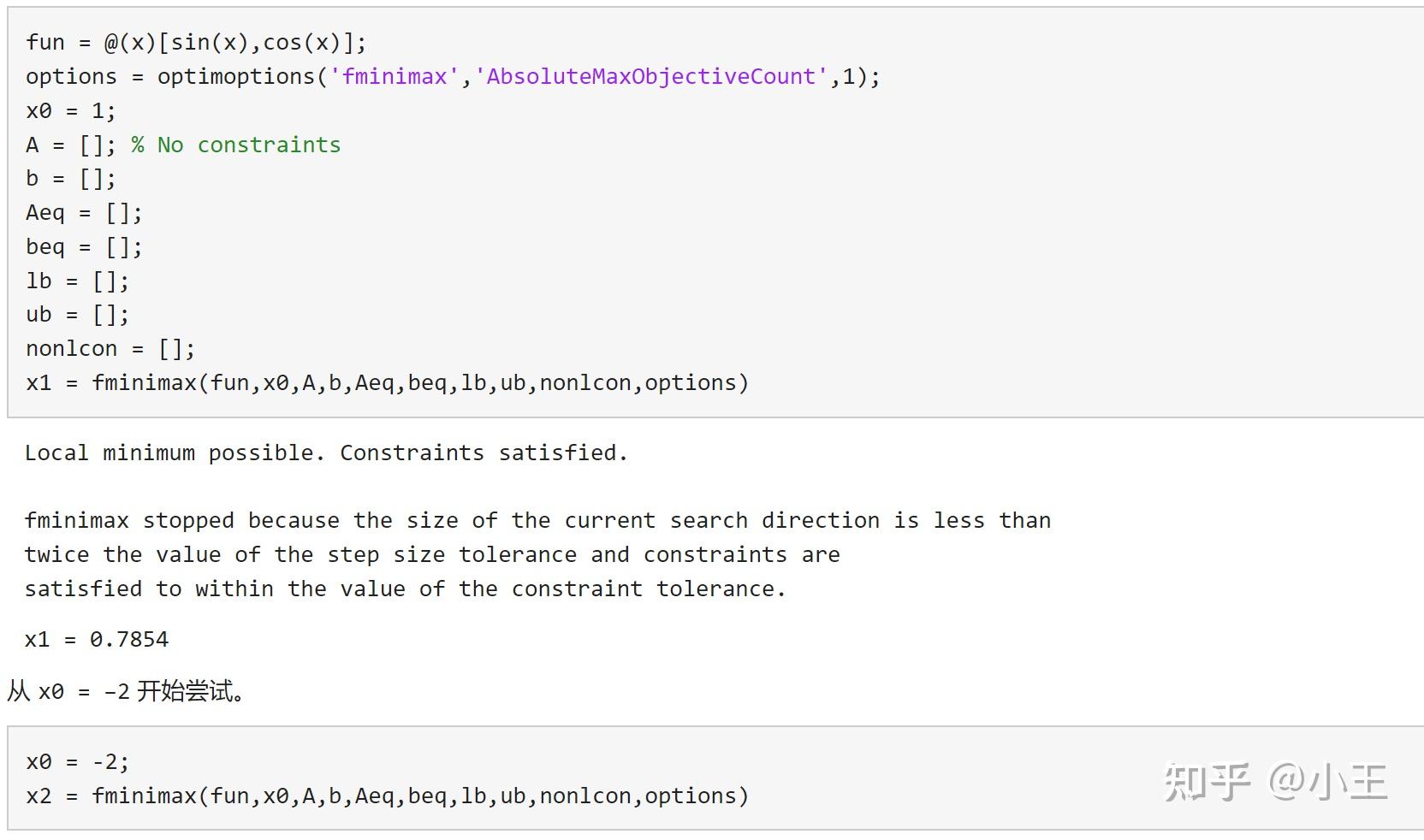Click the x0 = 1; code line
Image resolution: width=1424 pixels, height=840 pixels.
(x=70, y=110)
